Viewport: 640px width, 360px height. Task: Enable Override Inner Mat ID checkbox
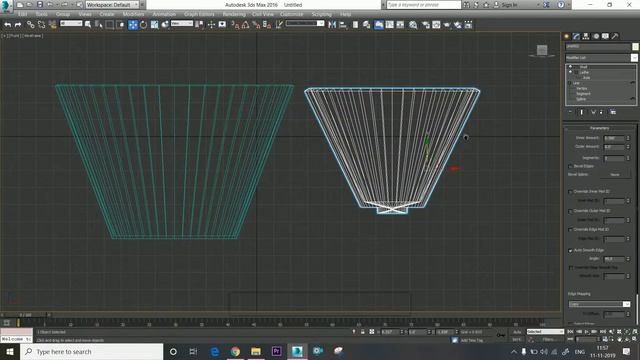pos(570,191)
